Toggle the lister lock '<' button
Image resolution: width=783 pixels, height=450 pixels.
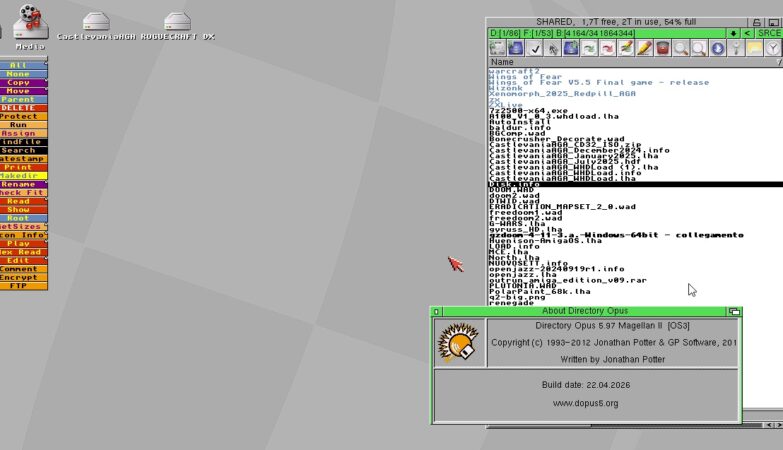748,34
